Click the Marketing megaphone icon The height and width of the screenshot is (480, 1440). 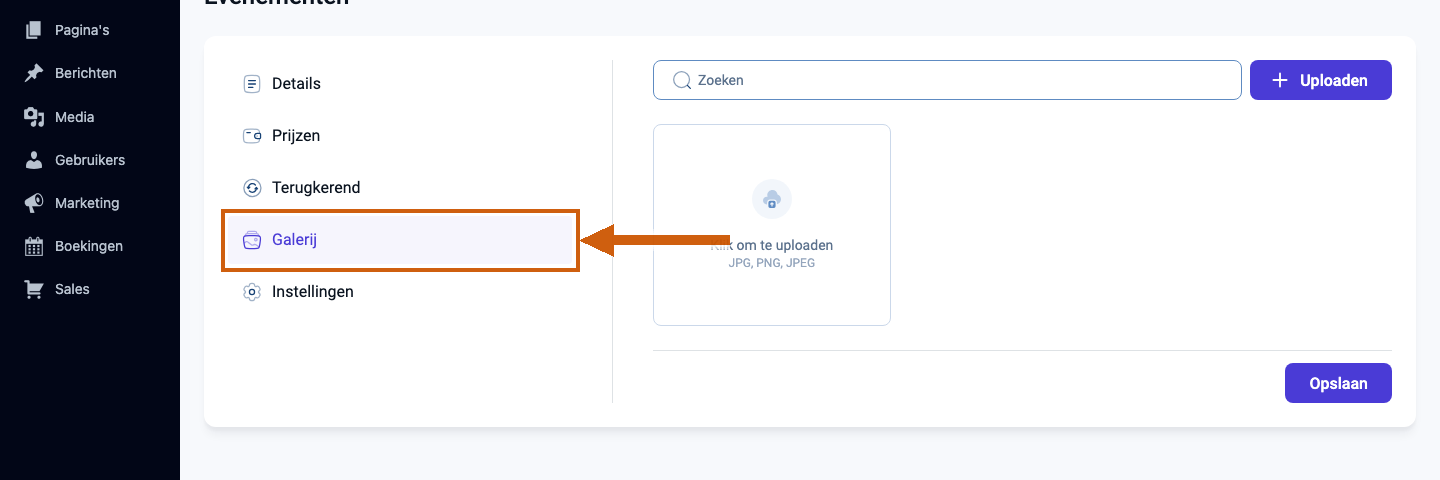point(34,203)
